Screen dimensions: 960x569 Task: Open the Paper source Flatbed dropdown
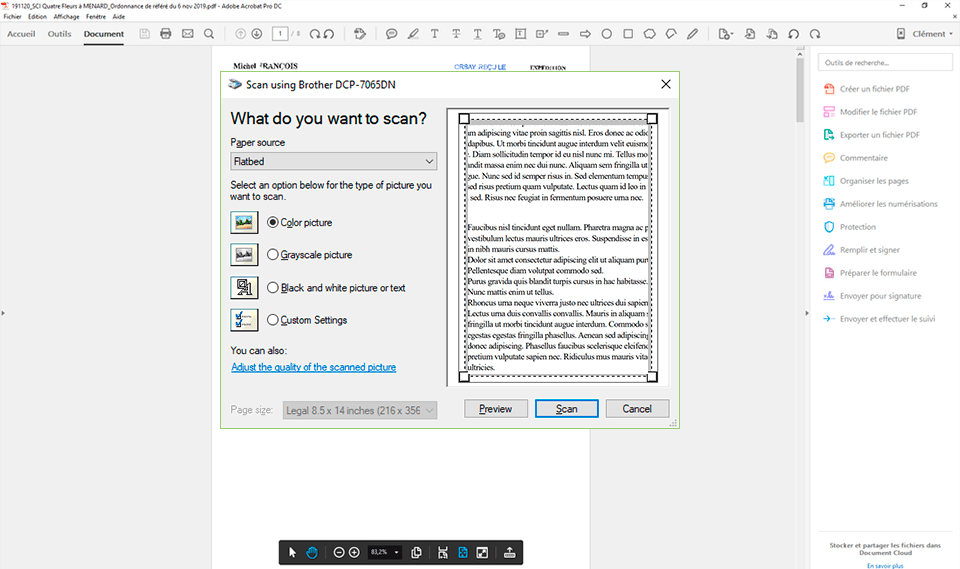pyautogui.click(x=334, y=161)
